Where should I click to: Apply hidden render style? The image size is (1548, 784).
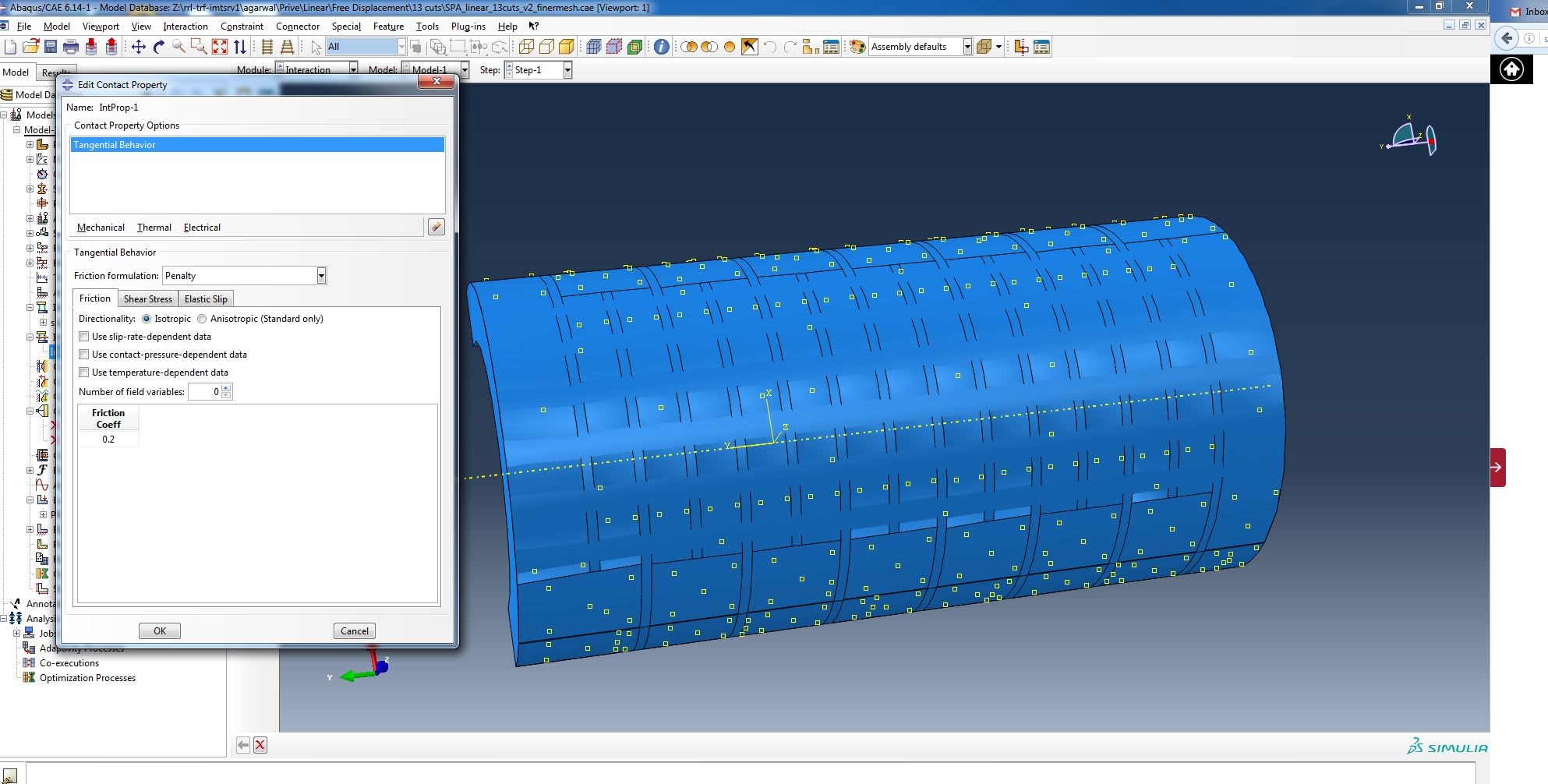(546, 47)
